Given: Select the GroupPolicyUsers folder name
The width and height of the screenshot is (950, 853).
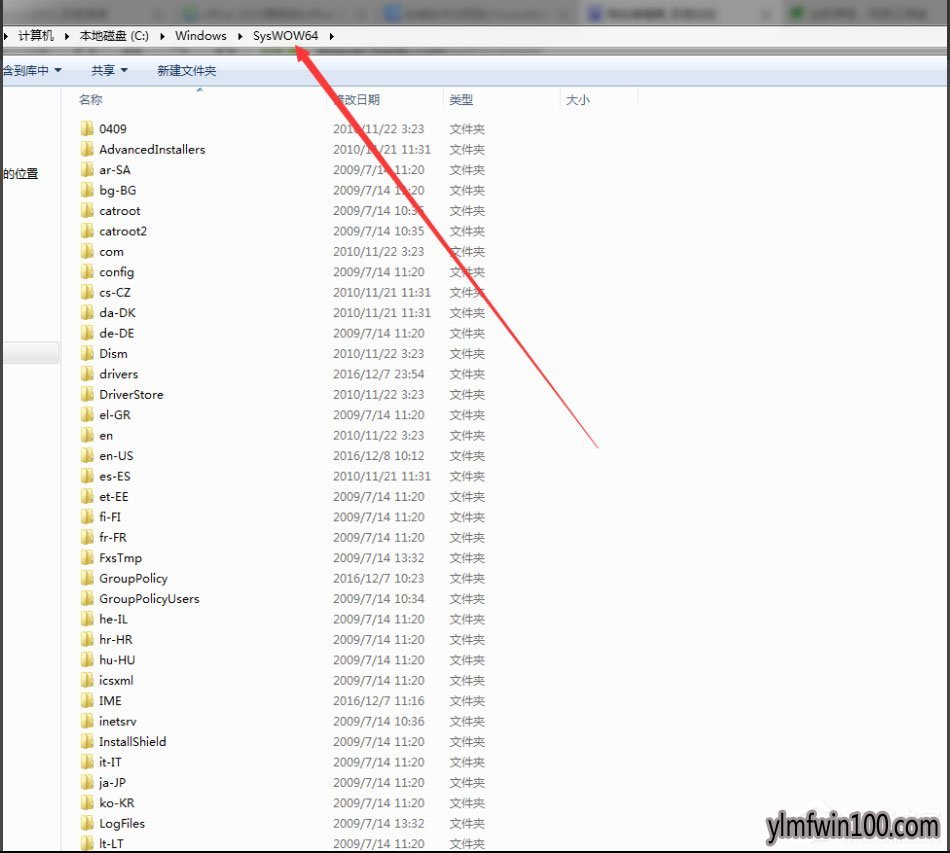Looking at the screenshot, I should pyautogui.click(x=149, y=599).
